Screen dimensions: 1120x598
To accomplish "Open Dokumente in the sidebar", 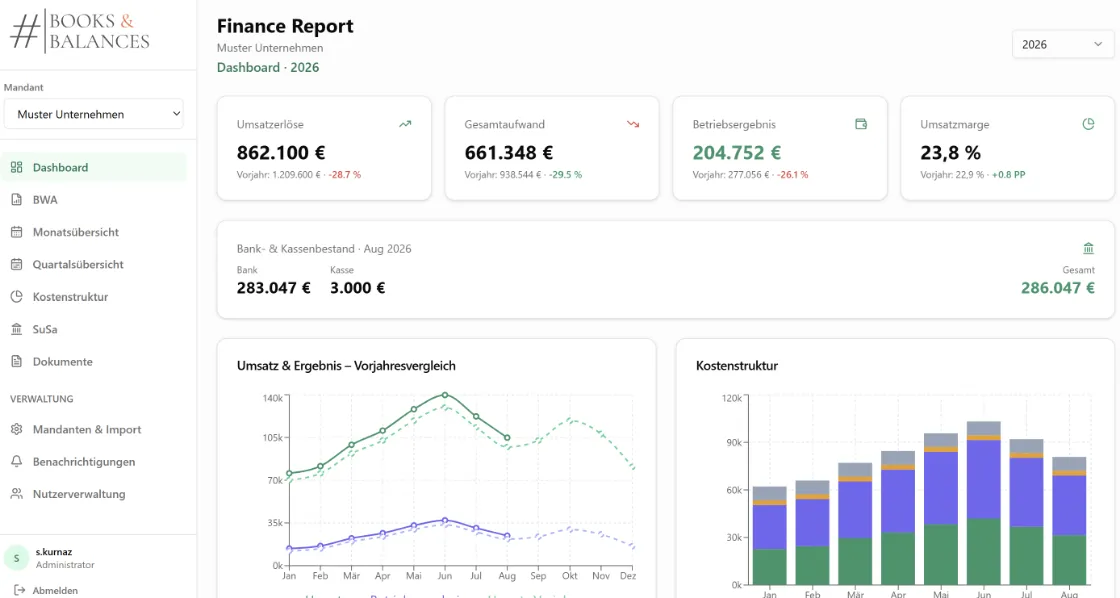I will point(94,362).
